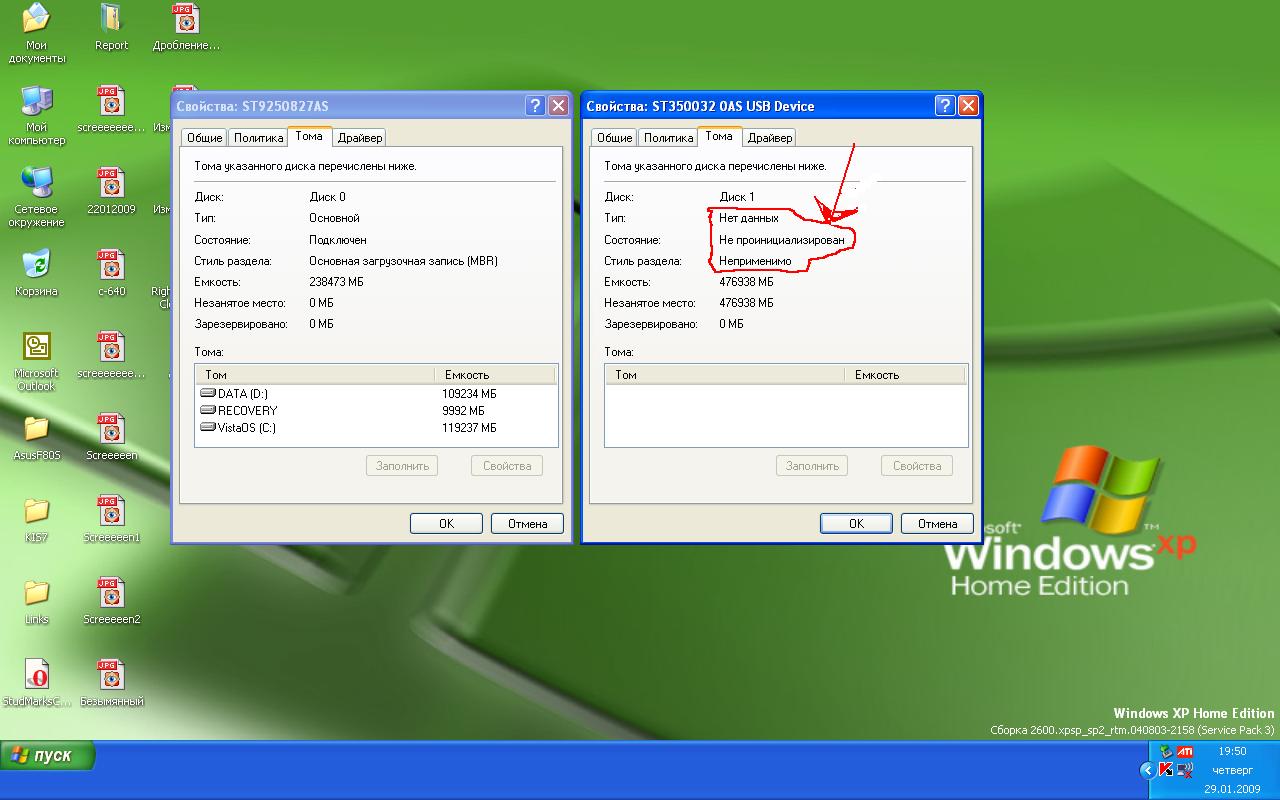Switch to Драйвер tab in ST9250827AS window
The height and width of the screenshot is (800, 1280).
click(358, 138)
